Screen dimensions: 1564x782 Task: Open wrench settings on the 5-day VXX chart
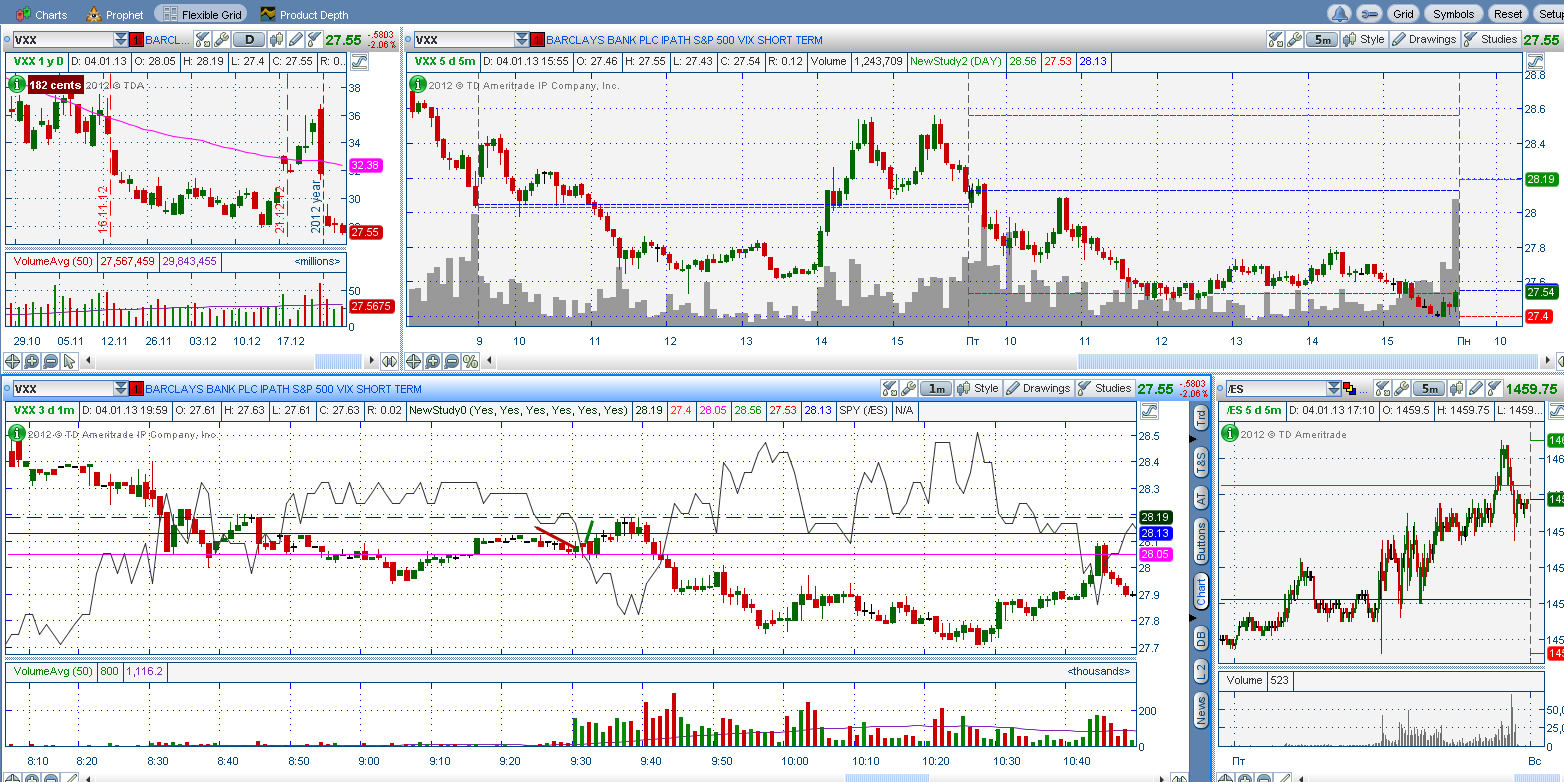point(1293,40)
